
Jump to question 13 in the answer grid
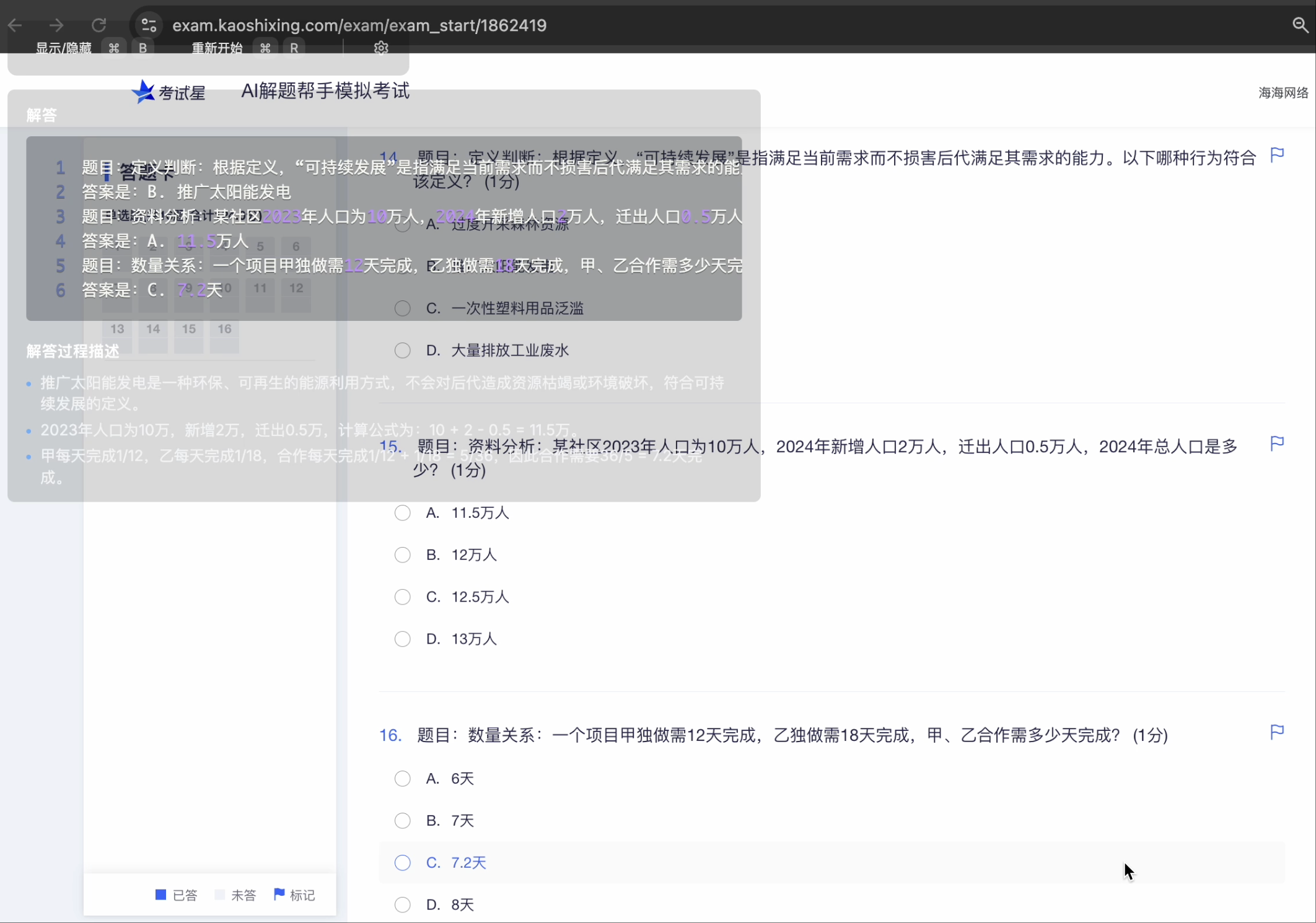(x=116, y=329)
